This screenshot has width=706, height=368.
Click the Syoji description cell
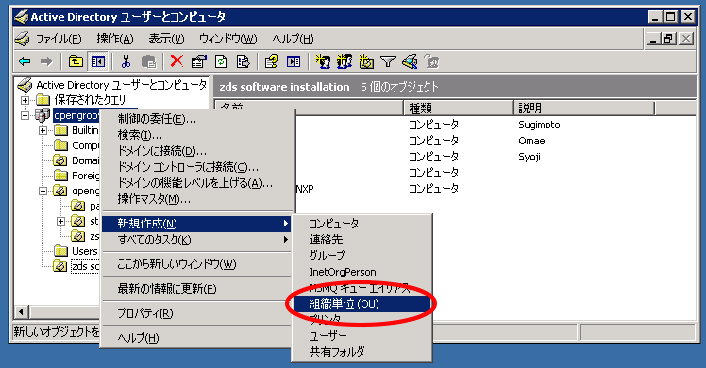tap(529, 157)
